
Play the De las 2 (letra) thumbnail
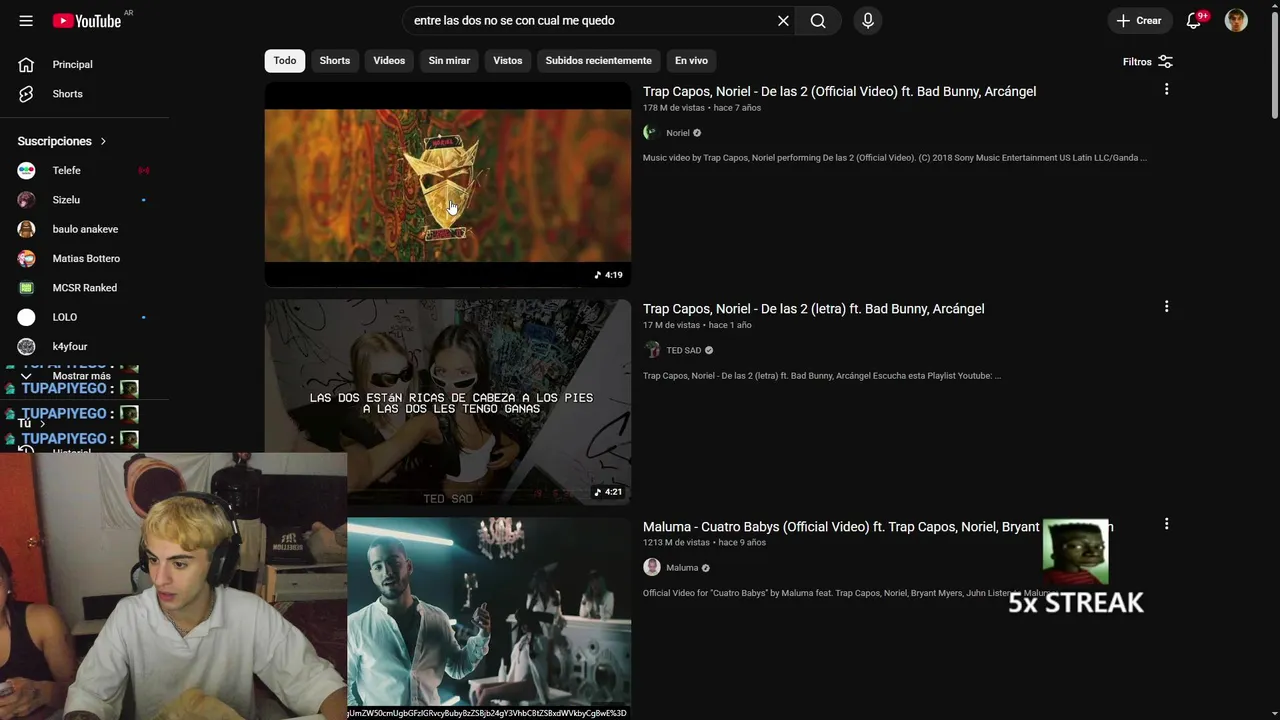click(x=448, y=402)
